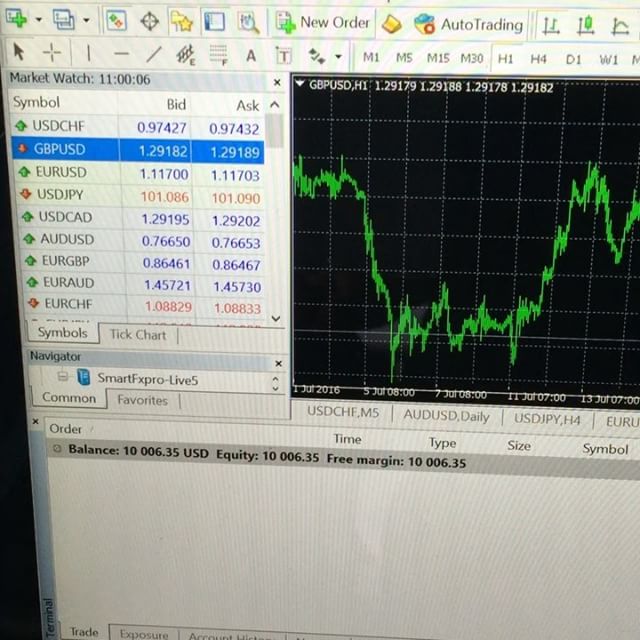Open the Tick Chart tab
Viewport: 640px width, 640px height.
coord(138,335)
